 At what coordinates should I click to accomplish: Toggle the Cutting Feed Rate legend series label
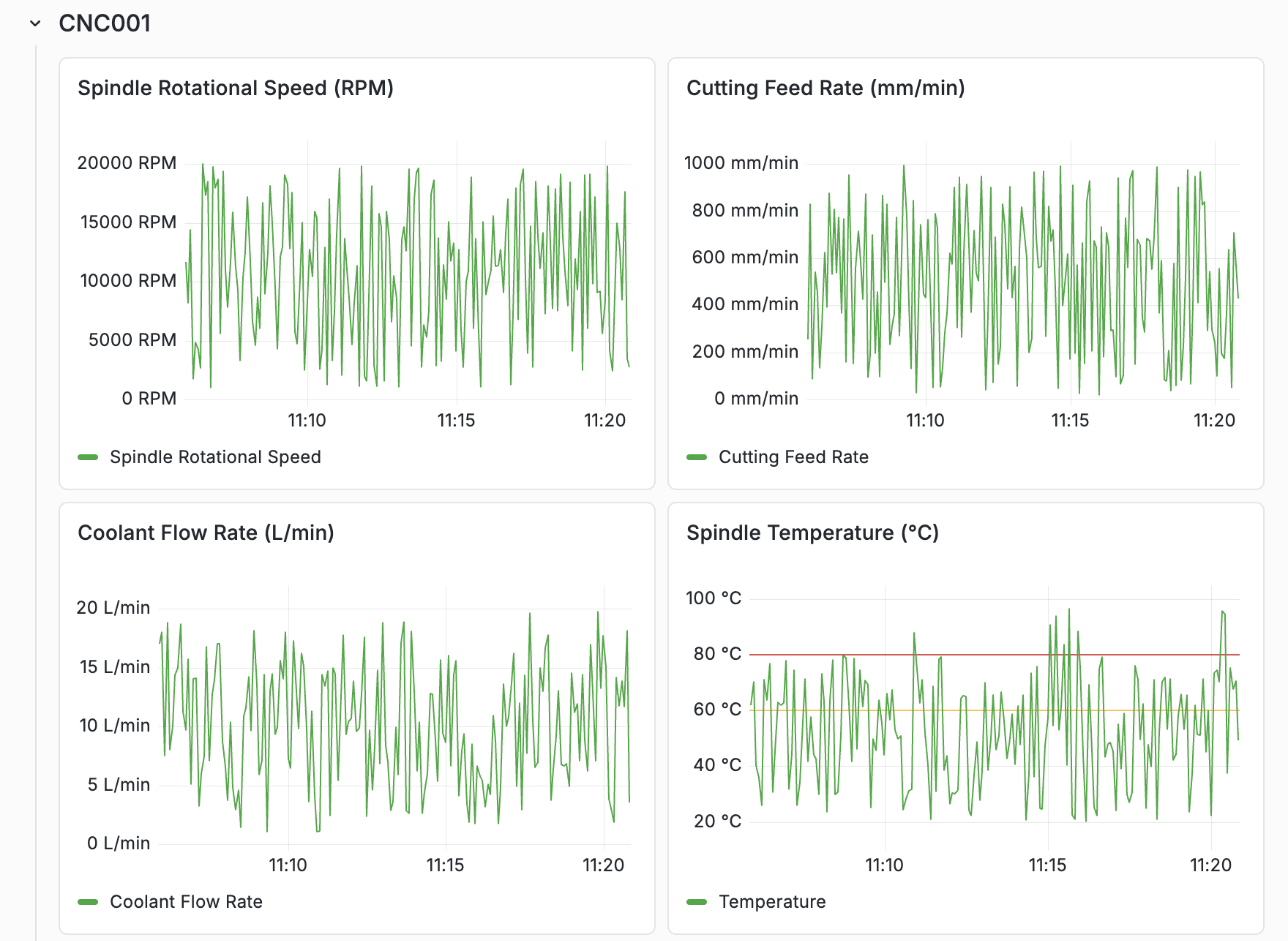794,457
